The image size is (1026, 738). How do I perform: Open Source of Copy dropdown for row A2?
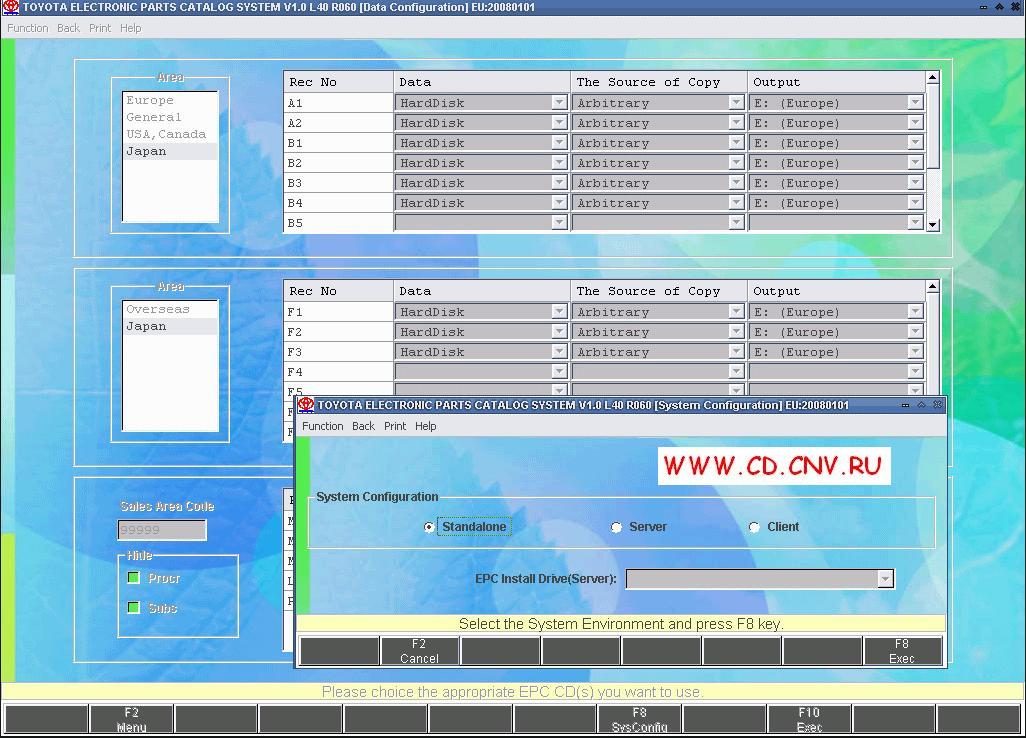(736, 123)
